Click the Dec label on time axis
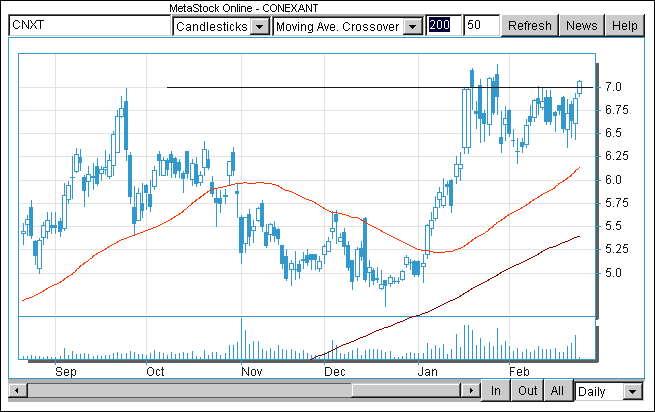 point(335,371)
